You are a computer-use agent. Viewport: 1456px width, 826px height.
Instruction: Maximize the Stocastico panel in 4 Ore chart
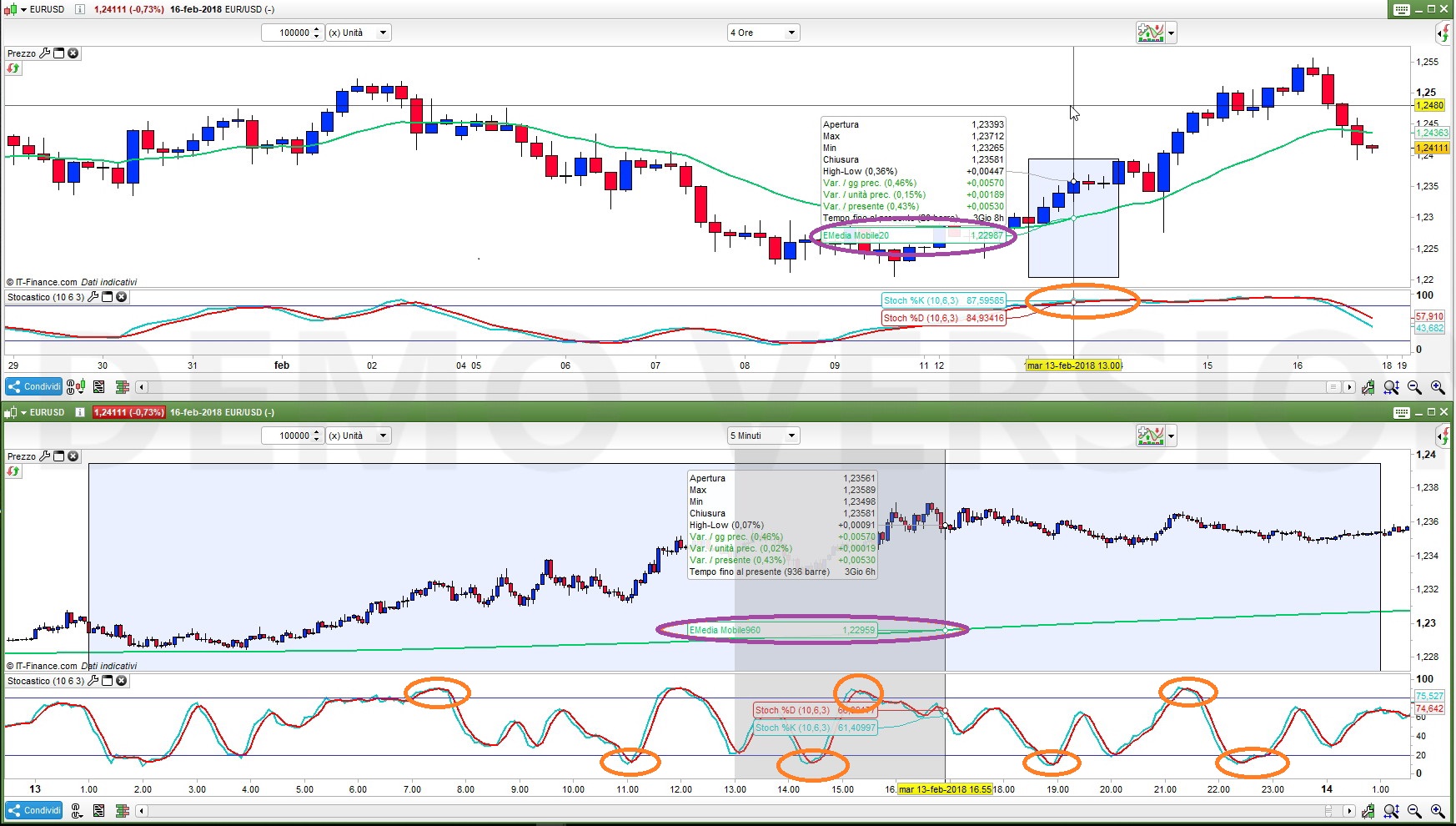[108, 297]
